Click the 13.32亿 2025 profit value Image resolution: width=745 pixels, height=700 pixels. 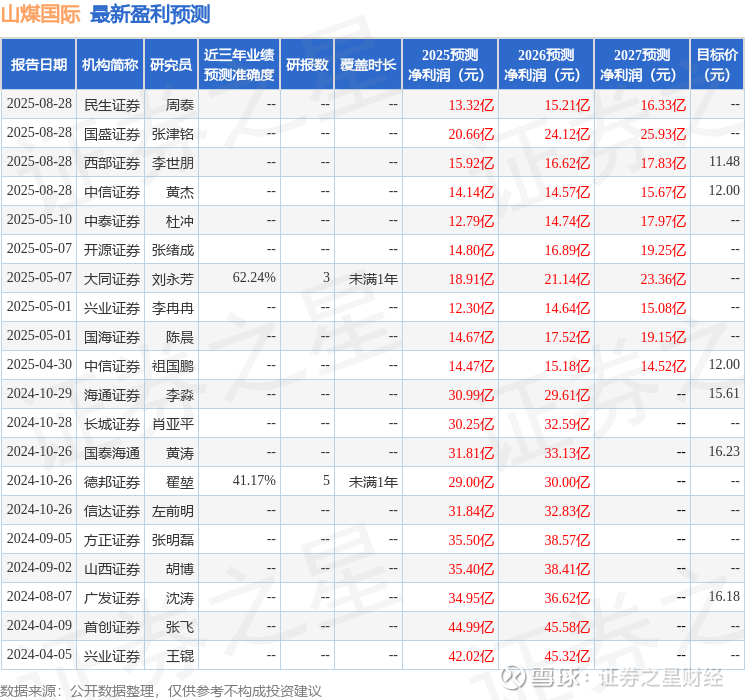click(471, 105)
